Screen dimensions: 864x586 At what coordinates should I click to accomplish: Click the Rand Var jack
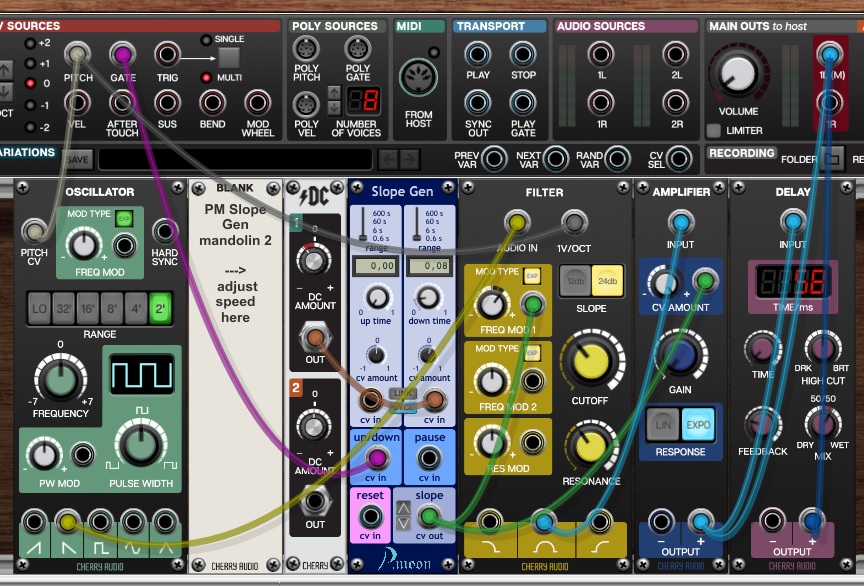pyautogui.click(x=617, y=158)
